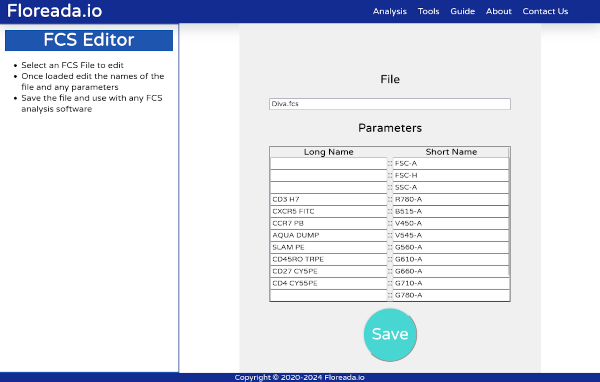Click the FCS Editor title banner
Screen dimensions: 600x382
tap(89, 40)
